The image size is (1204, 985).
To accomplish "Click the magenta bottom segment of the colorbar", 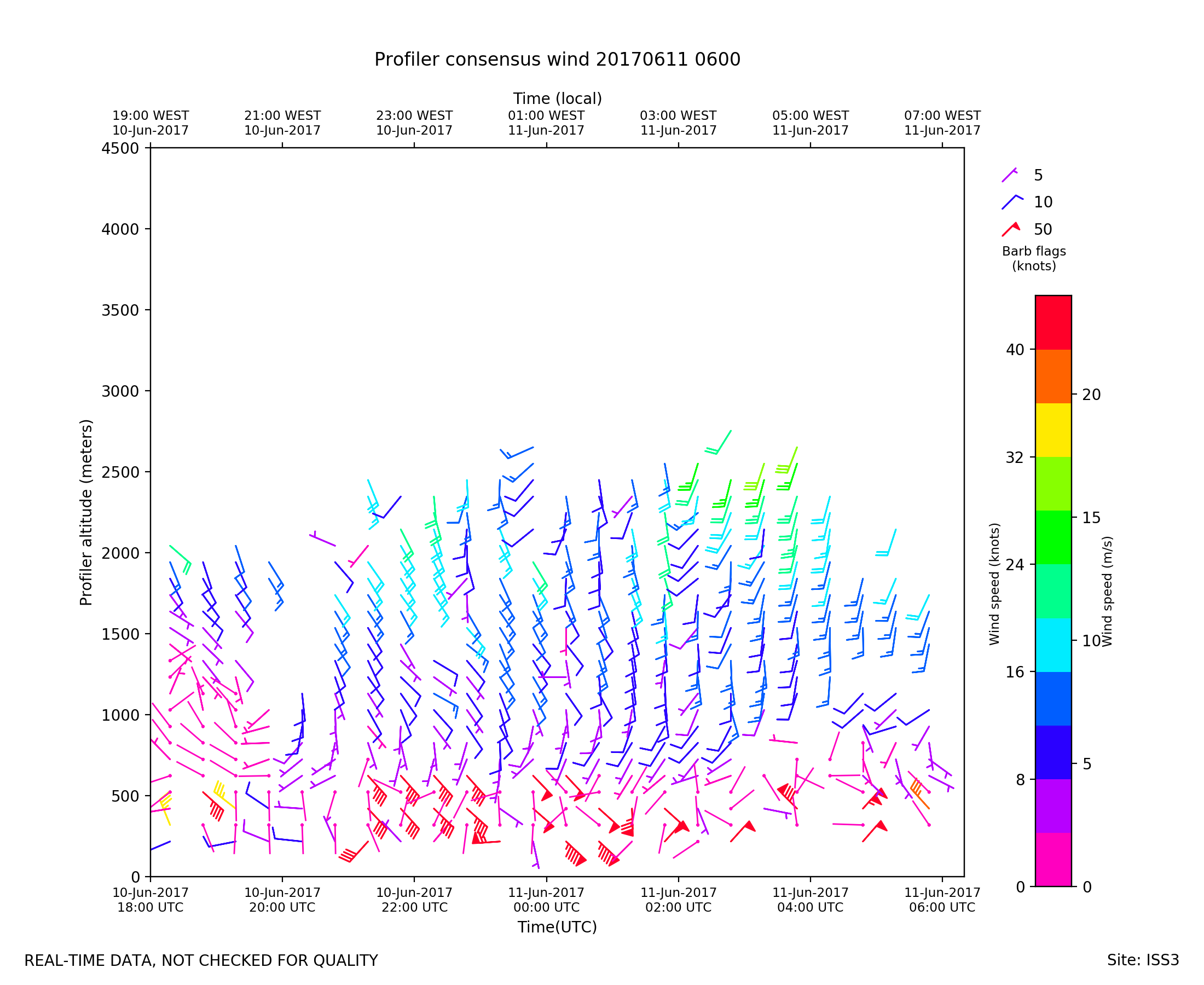I will pyautogui.click(x=1053, y=860).
